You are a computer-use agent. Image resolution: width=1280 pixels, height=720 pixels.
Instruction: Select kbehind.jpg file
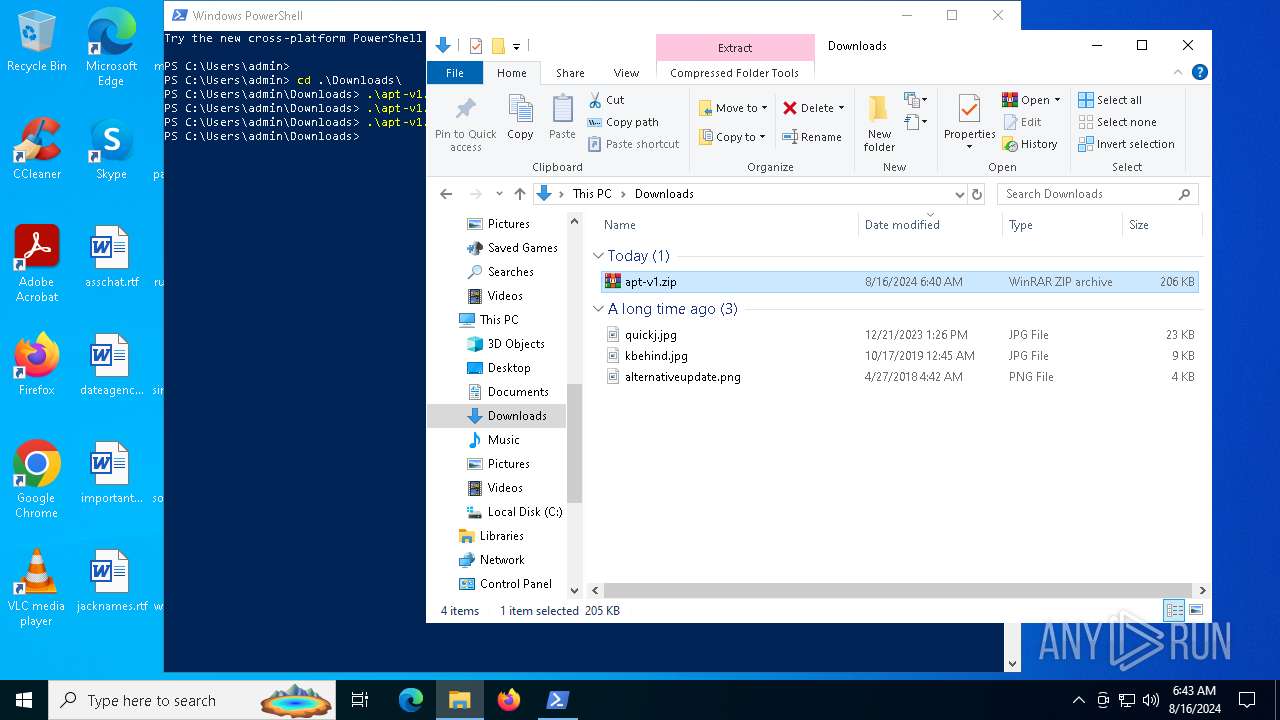(x=899, y=356)
